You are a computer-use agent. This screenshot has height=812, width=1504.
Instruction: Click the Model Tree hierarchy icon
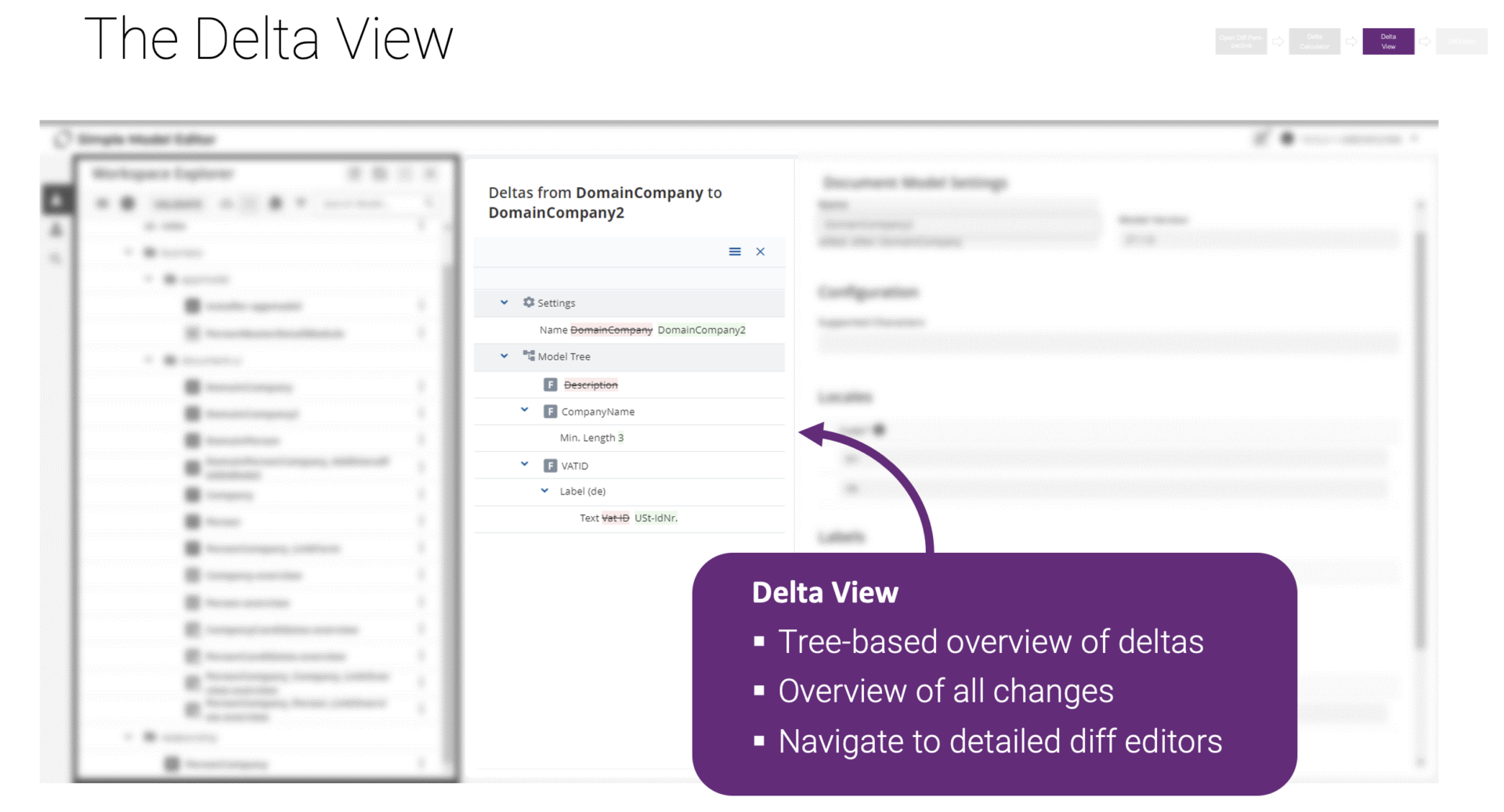[x=529, y=355]
